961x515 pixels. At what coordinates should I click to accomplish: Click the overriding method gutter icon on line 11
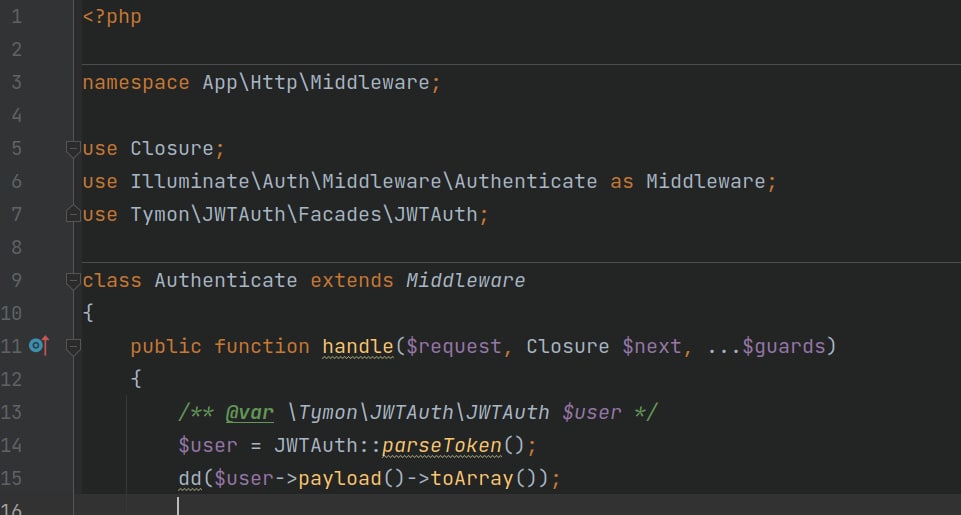coord(39,346)
